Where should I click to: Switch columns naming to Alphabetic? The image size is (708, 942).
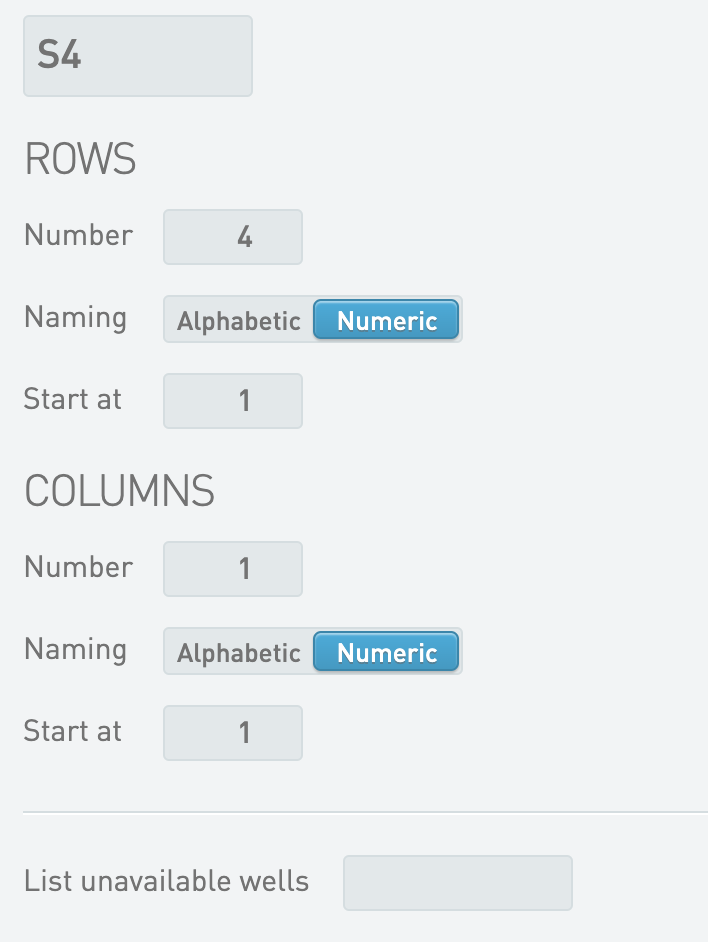tap(239, 653)
